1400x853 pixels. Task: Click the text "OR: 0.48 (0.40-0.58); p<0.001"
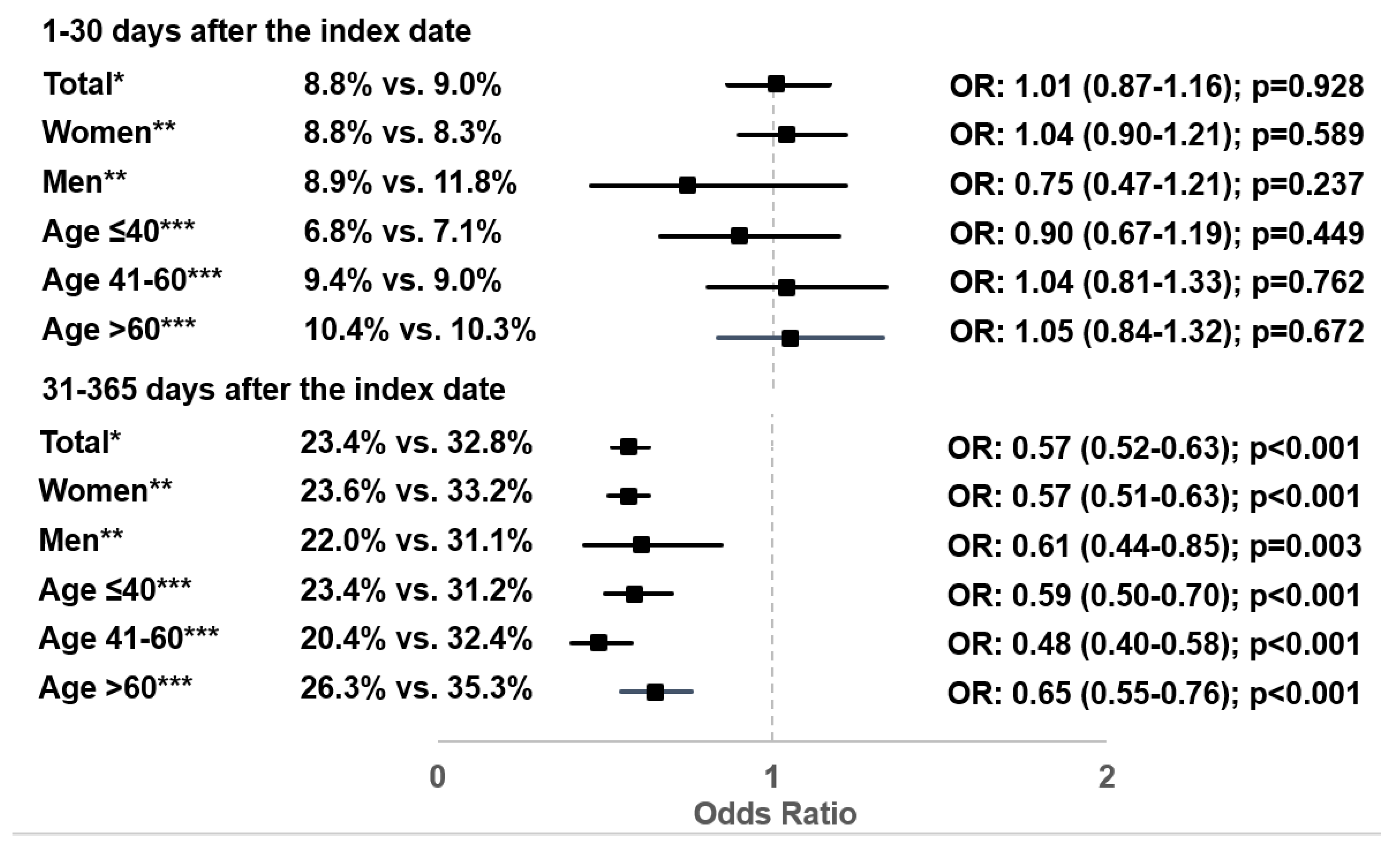click(x=1154, y=644)
